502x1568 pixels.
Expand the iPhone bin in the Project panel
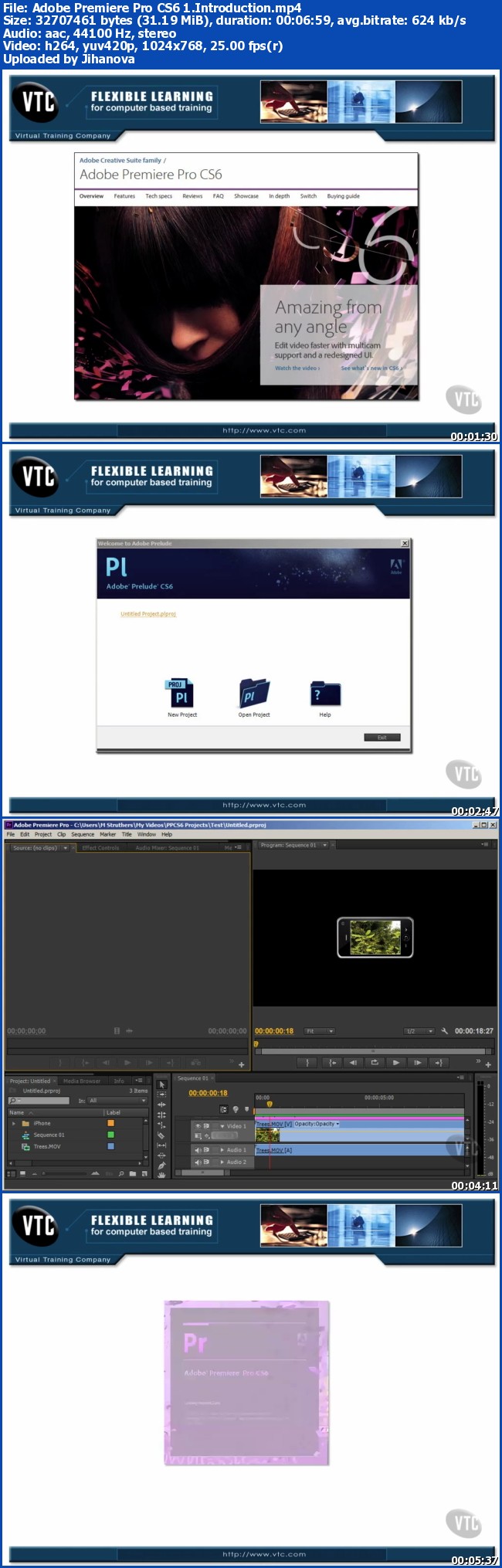[x=14, y=1123]
